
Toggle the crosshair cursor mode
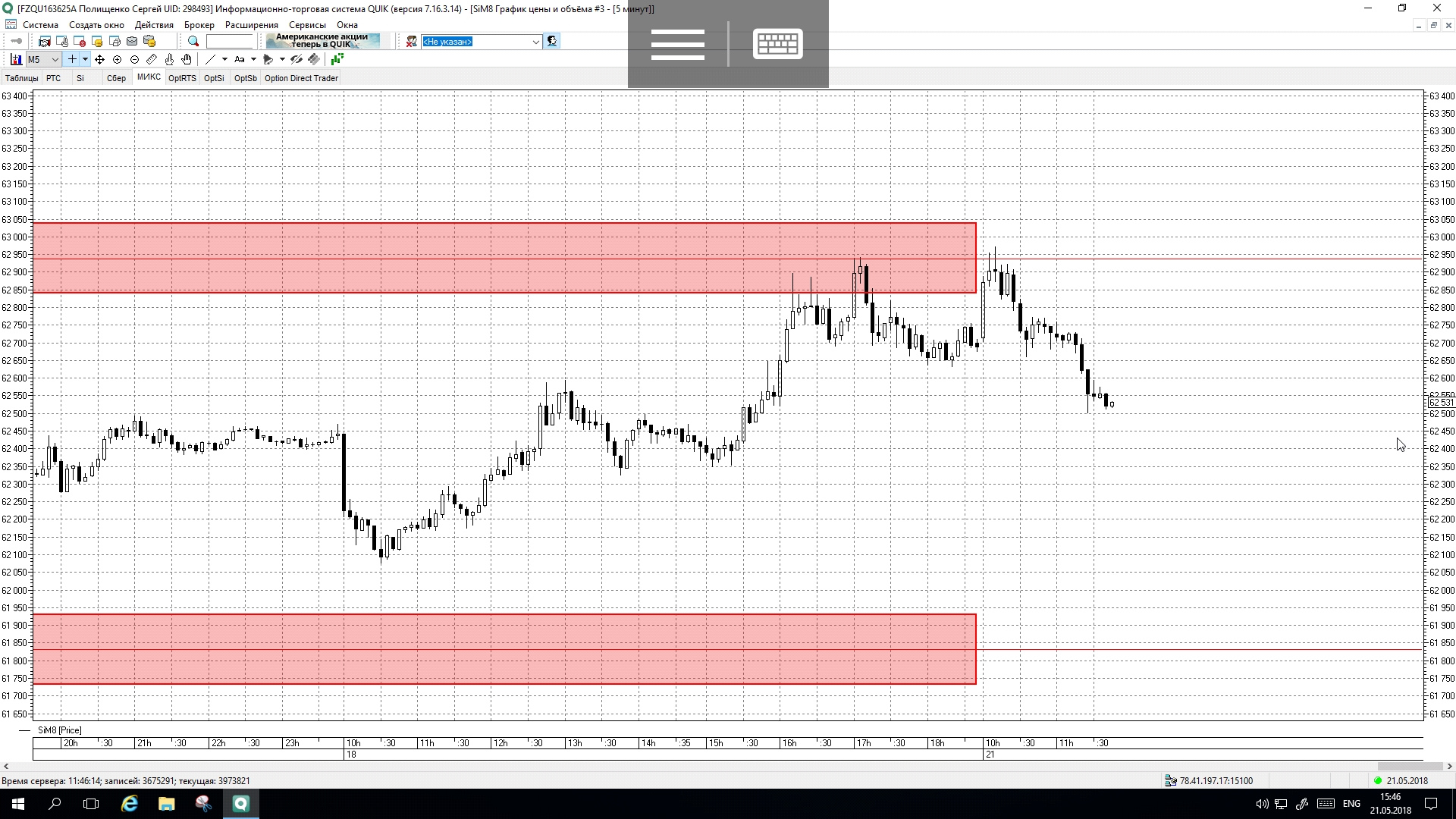[72, 59]
